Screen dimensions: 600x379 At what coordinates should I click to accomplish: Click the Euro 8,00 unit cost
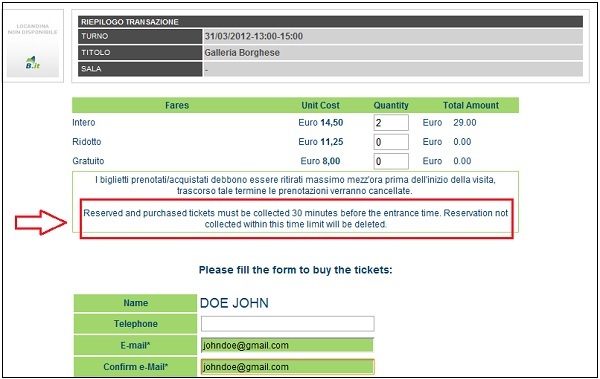[320, 161]
